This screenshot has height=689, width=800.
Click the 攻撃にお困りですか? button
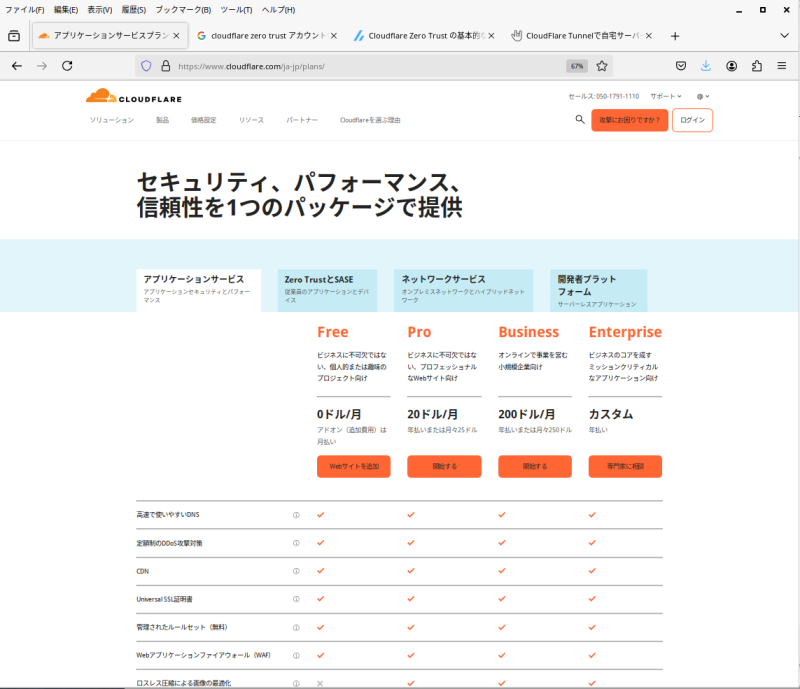pyautogui.click(x=629, y=120)
